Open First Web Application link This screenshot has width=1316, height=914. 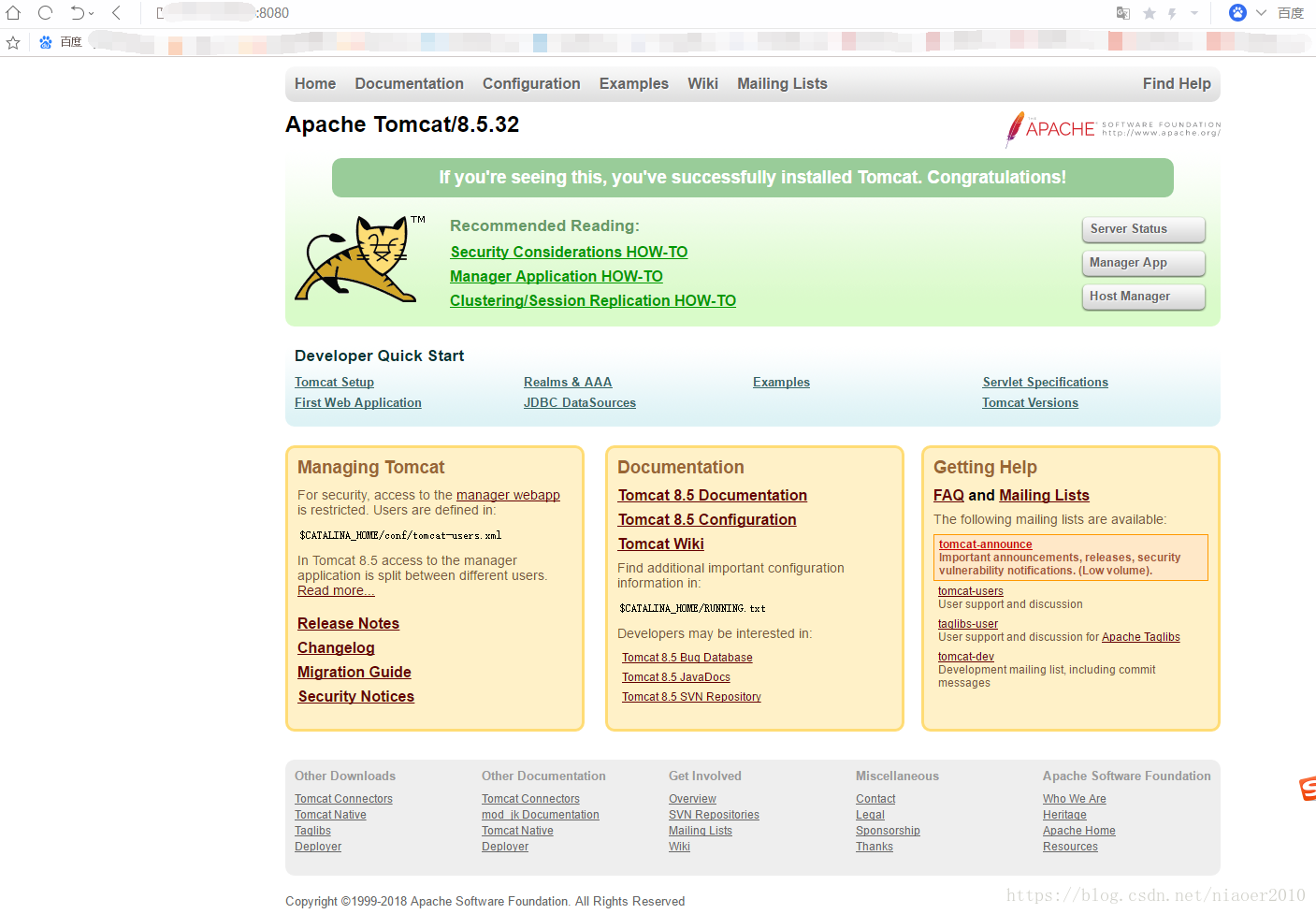[x=358, y=402]
